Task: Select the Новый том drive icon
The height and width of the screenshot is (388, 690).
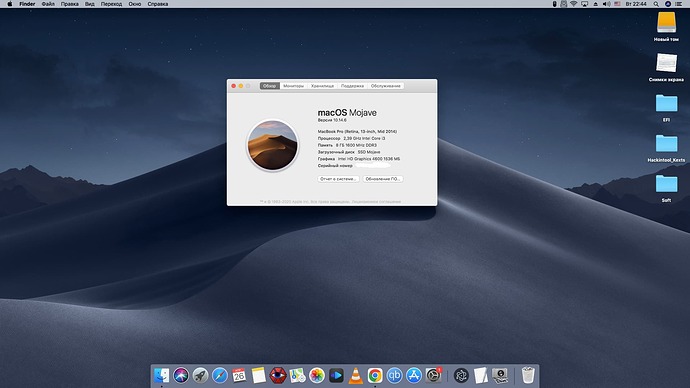Action: pos(666,22)
